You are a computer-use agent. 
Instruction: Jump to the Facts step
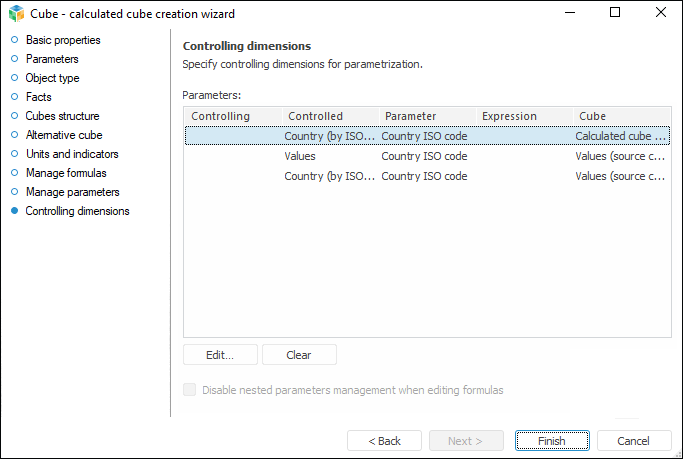[38, 97]
